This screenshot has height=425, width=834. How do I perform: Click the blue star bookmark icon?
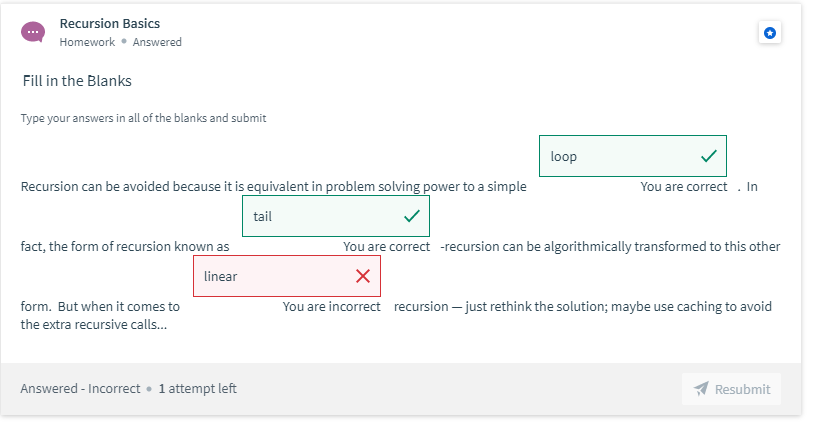(770, 33)
